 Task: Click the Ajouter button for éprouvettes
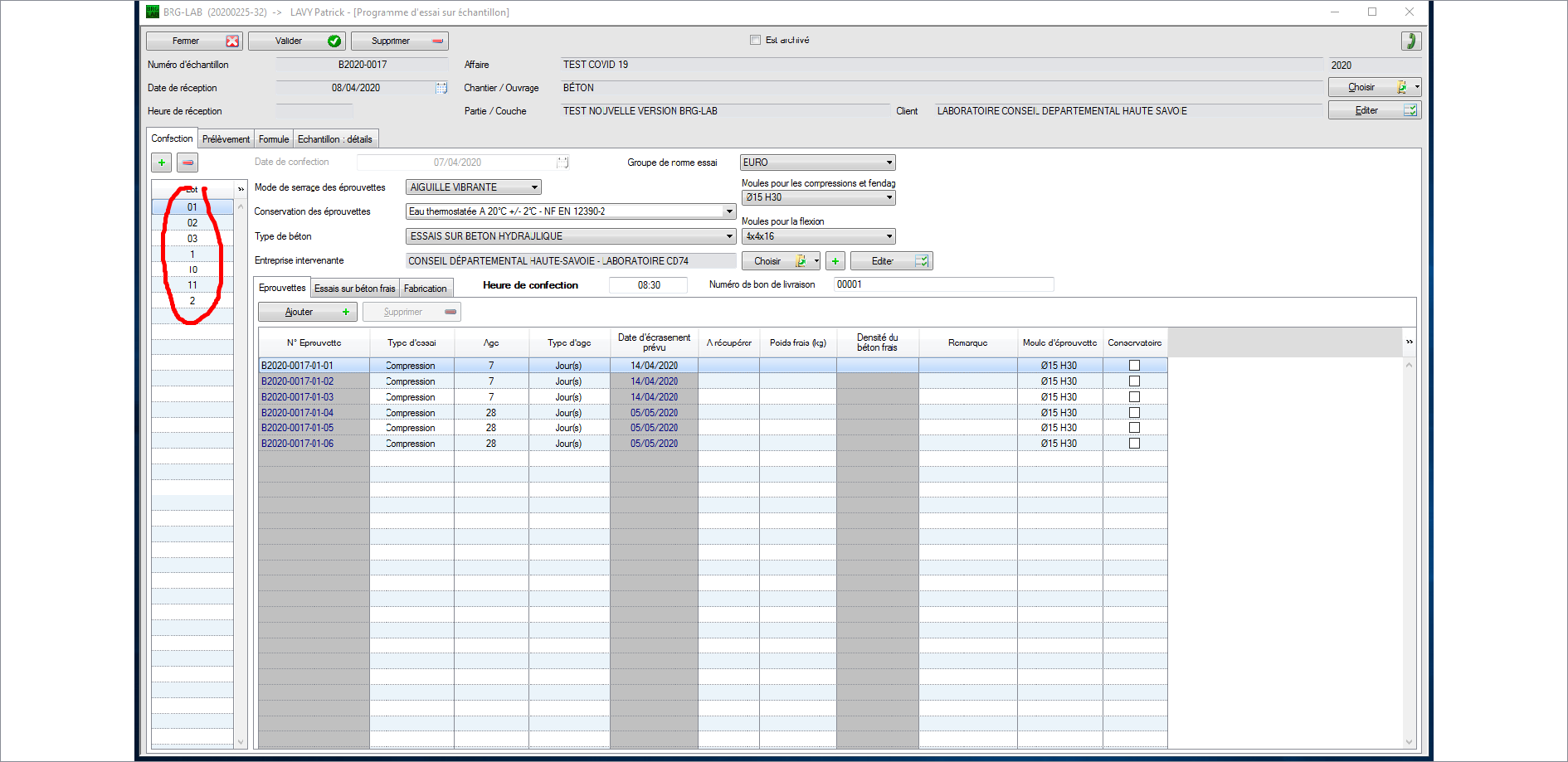click(x=307, y=312)
